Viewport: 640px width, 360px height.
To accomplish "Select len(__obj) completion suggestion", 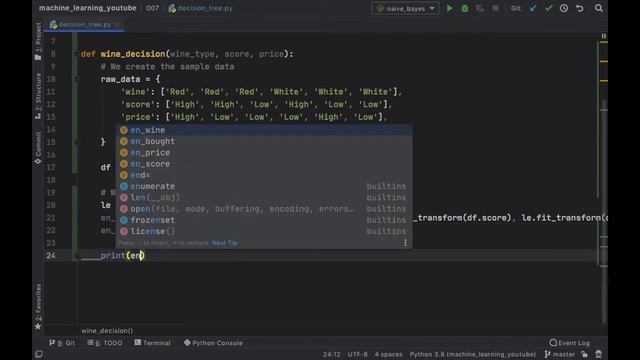I will click(x=264, y=198).
